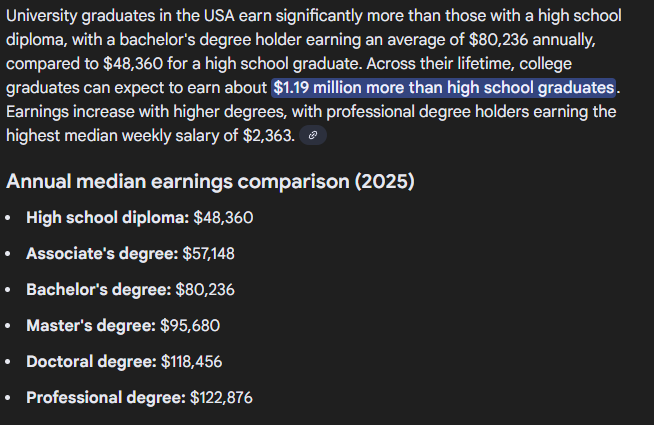Click the Professional degree list label
654x425 pixels.
pos(106,398)
